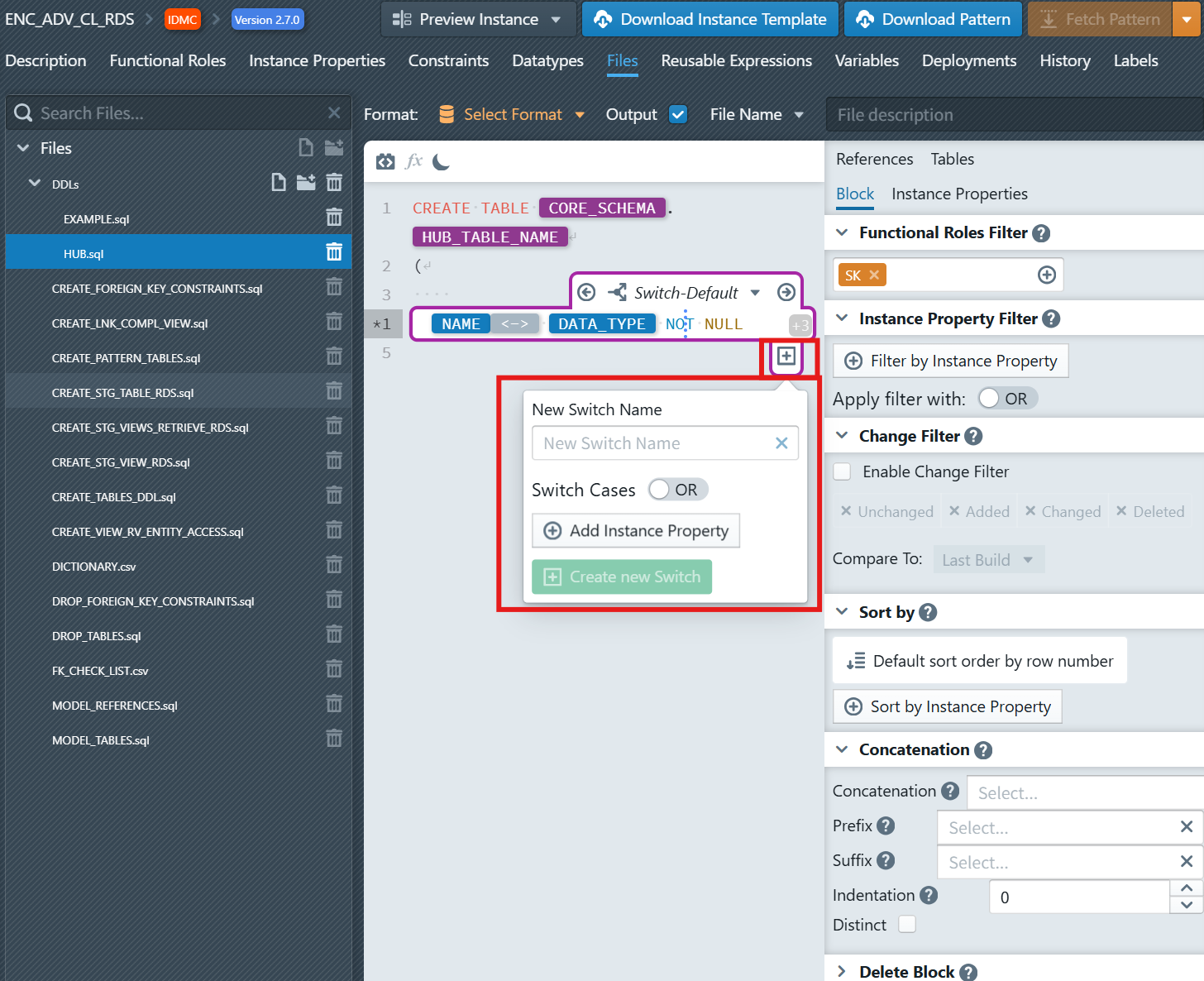Screen dimensions: 1204x981
Task: Open the Select Format dropdown
Action: [513, 114]
